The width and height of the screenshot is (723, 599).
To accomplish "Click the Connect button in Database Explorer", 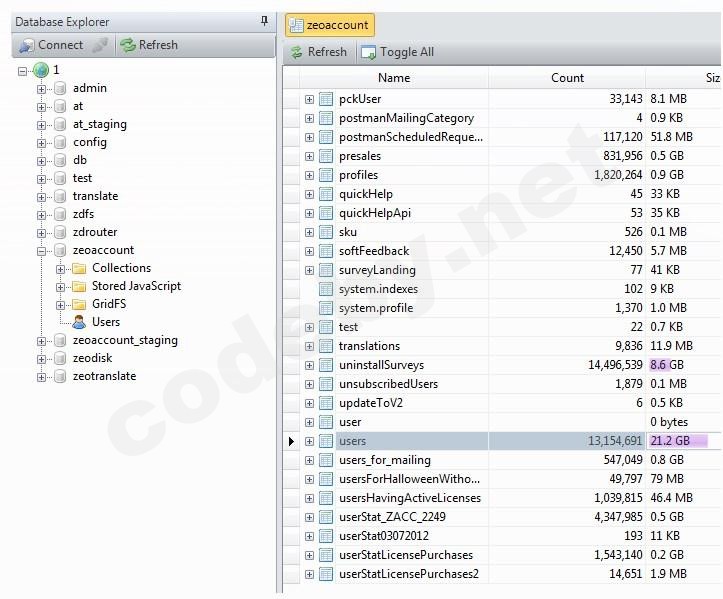I will (51, 45).
